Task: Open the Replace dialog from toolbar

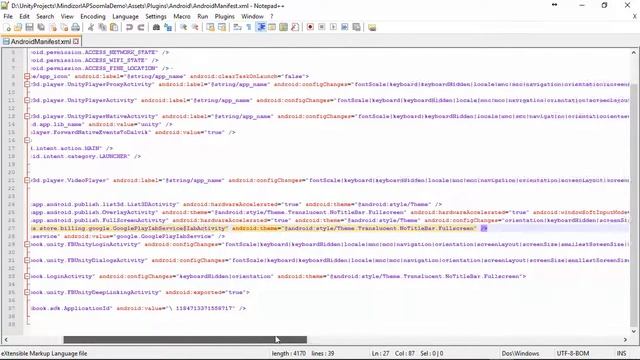Action: point(167,27)
